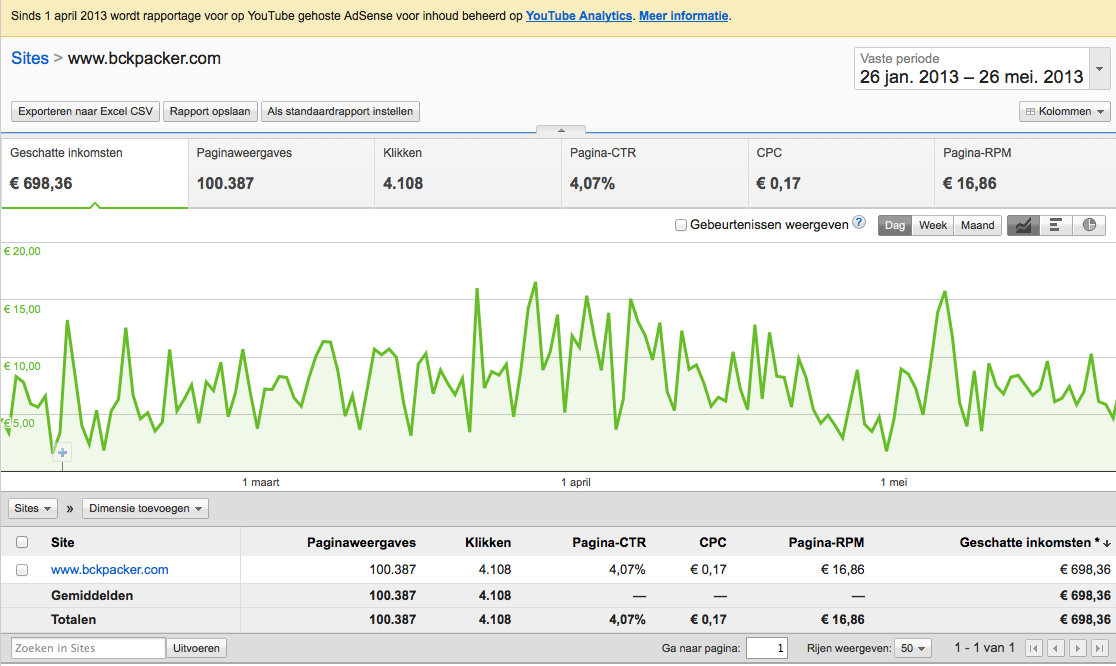Screen dimensions: 1116x666
Task: Switch chart granularity to Week
Action: (932, 226)
